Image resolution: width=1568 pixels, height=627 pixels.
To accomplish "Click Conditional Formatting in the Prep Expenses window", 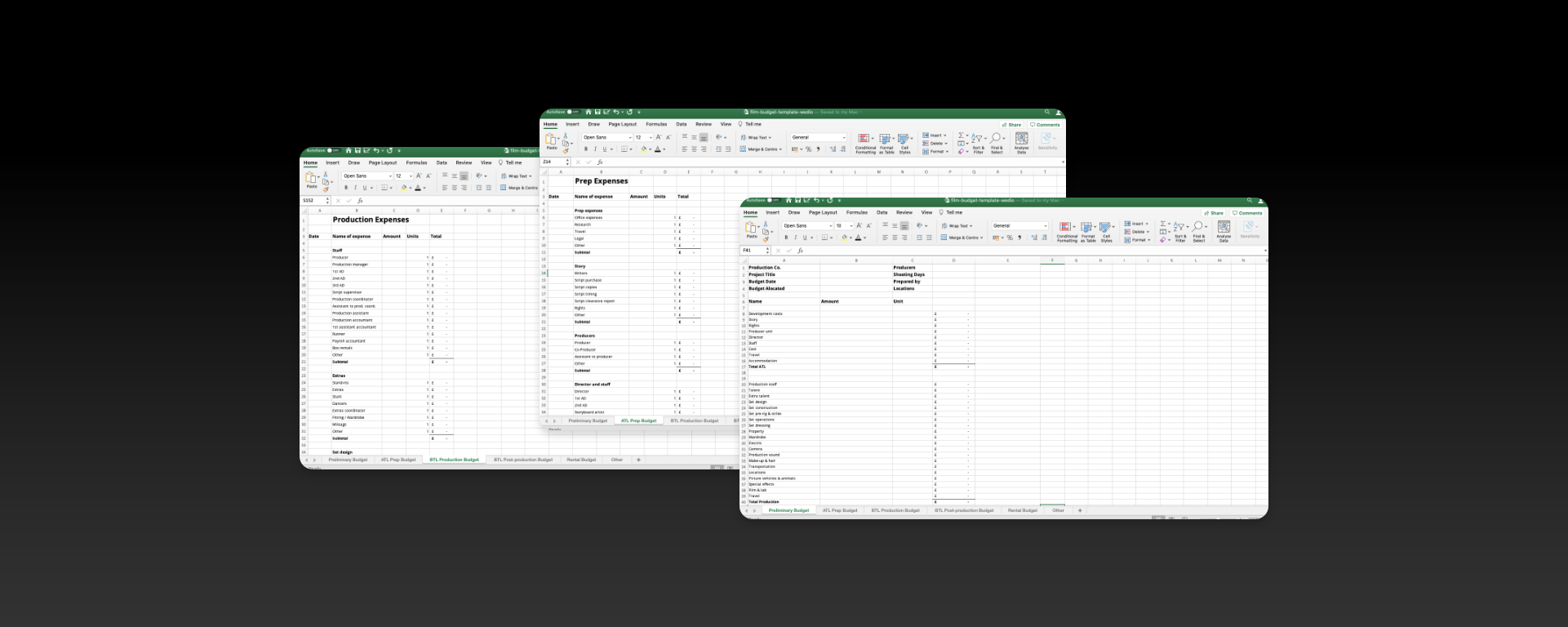I will click(x=865, y=144).
